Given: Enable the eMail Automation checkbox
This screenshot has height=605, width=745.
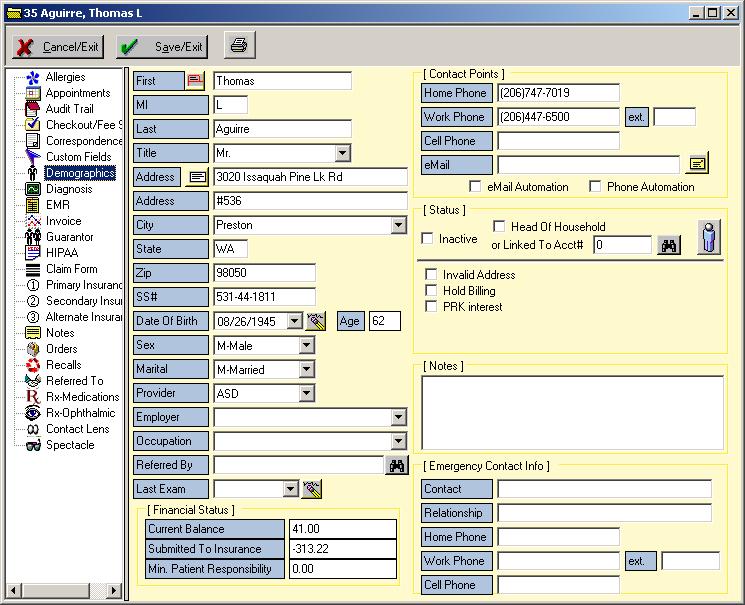Looking at the screenshot, I should 475,187.
